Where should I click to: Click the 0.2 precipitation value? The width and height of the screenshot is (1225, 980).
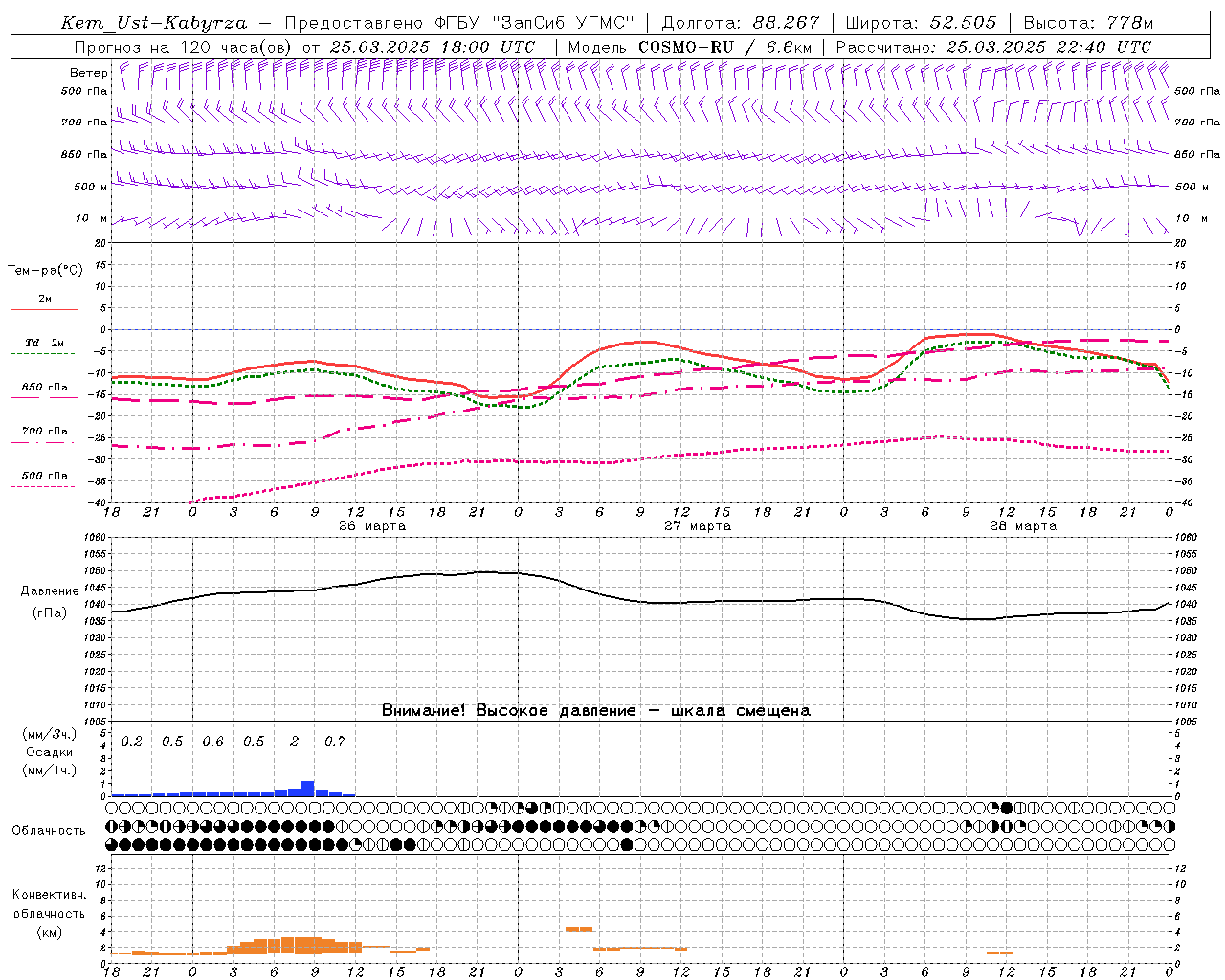point(131,742)
